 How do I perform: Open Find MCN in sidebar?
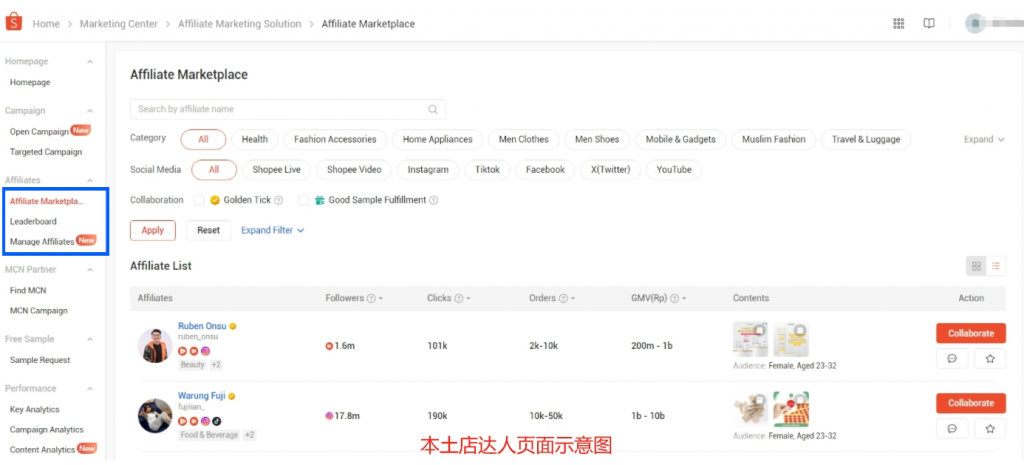(x=28, y=291)
